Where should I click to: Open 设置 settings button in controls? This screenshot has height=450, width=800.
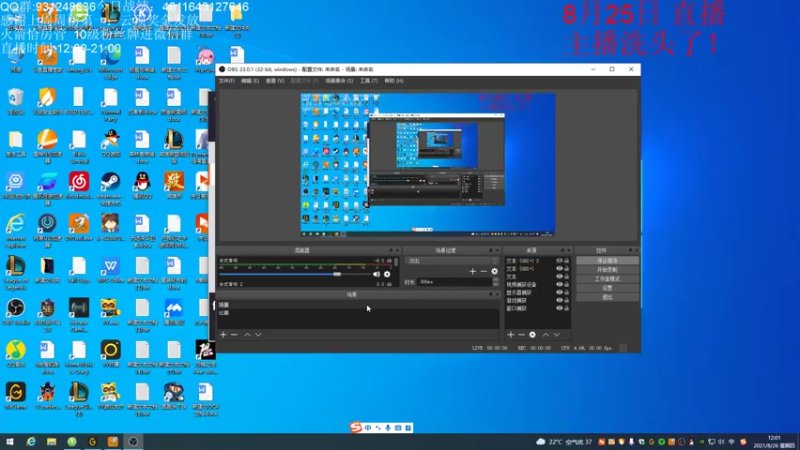pyautogui.click(x=607, y=288)
